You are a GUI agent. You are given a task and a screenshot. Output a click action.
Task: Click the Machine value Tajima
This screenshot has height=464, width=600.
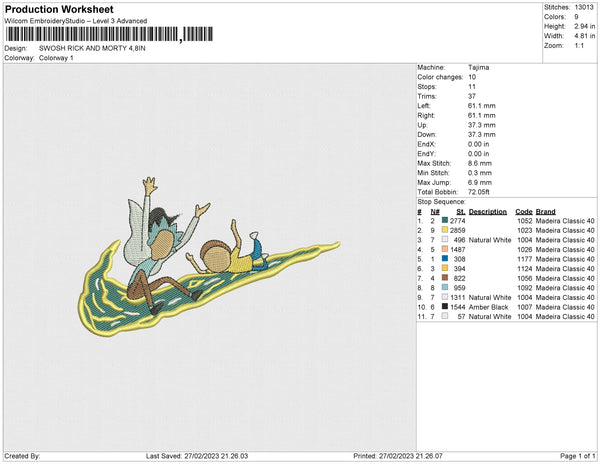(478, 67)
